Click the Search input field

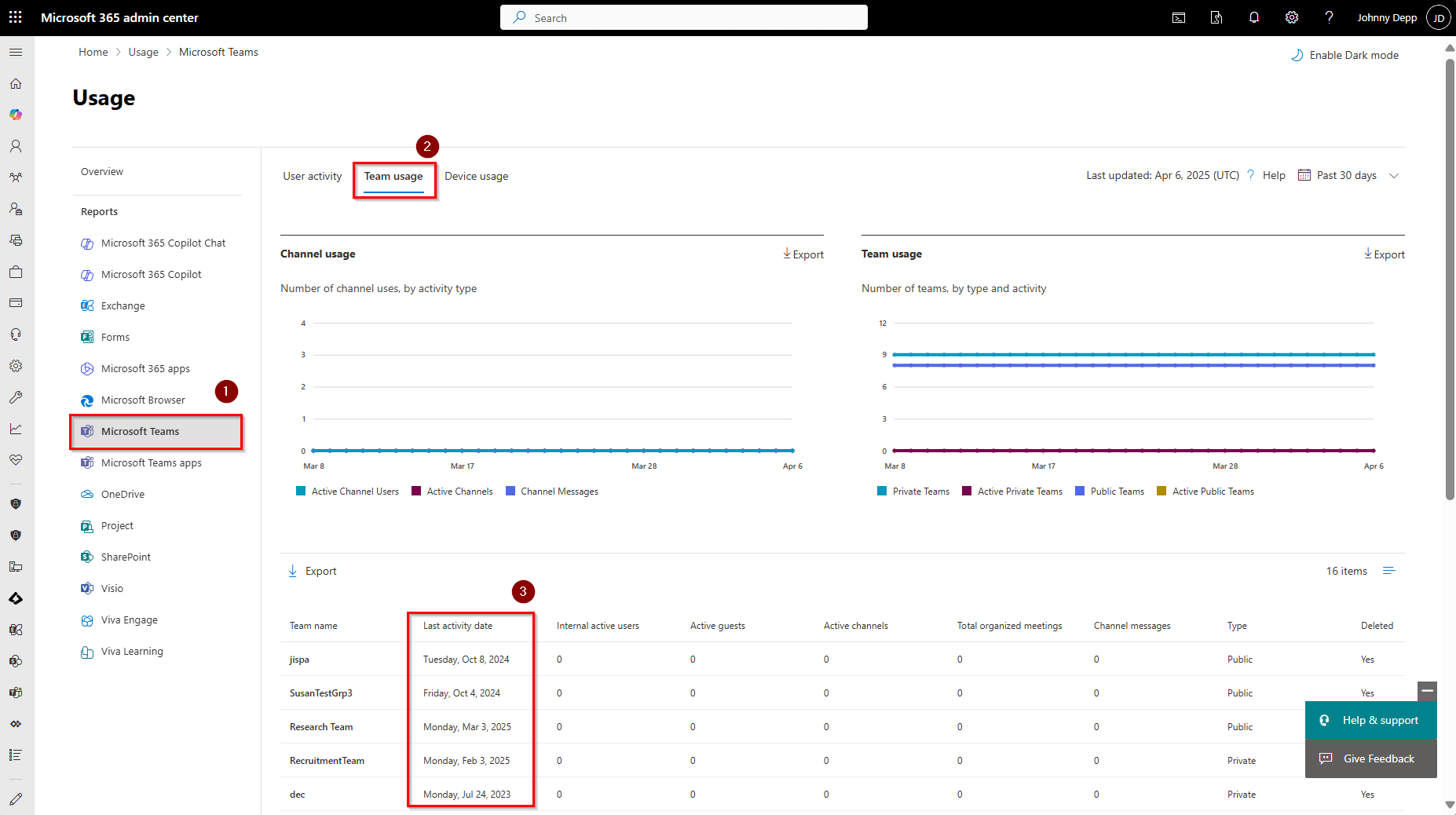(683, 17)
